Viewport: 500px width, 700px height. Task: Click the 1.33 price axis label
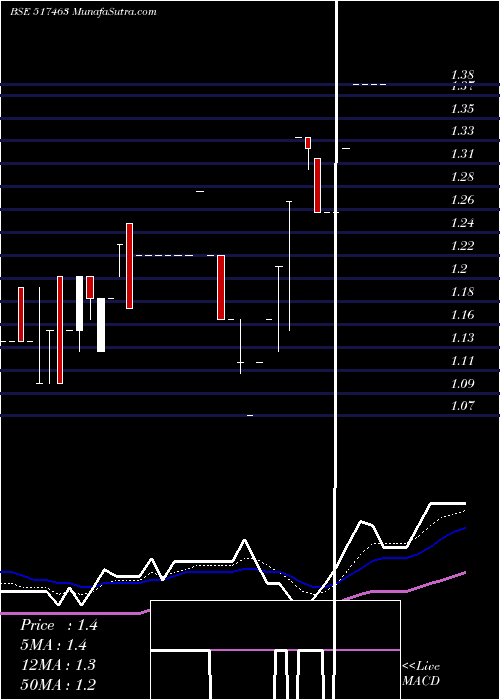click(462, 131)
